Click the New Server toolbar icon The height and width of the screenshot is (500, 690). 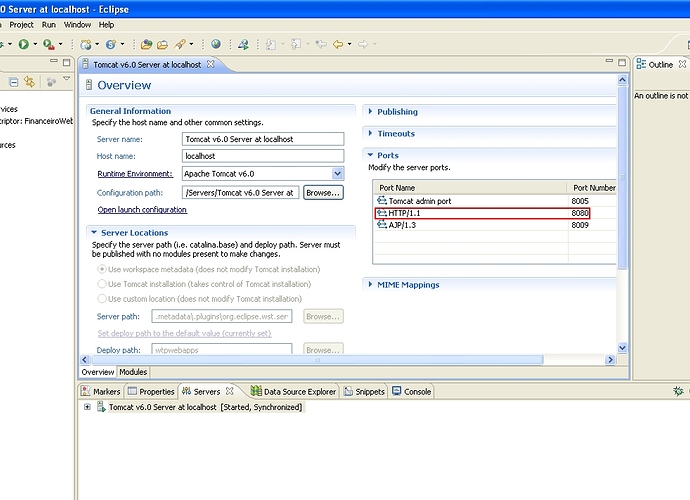(86, 44)
